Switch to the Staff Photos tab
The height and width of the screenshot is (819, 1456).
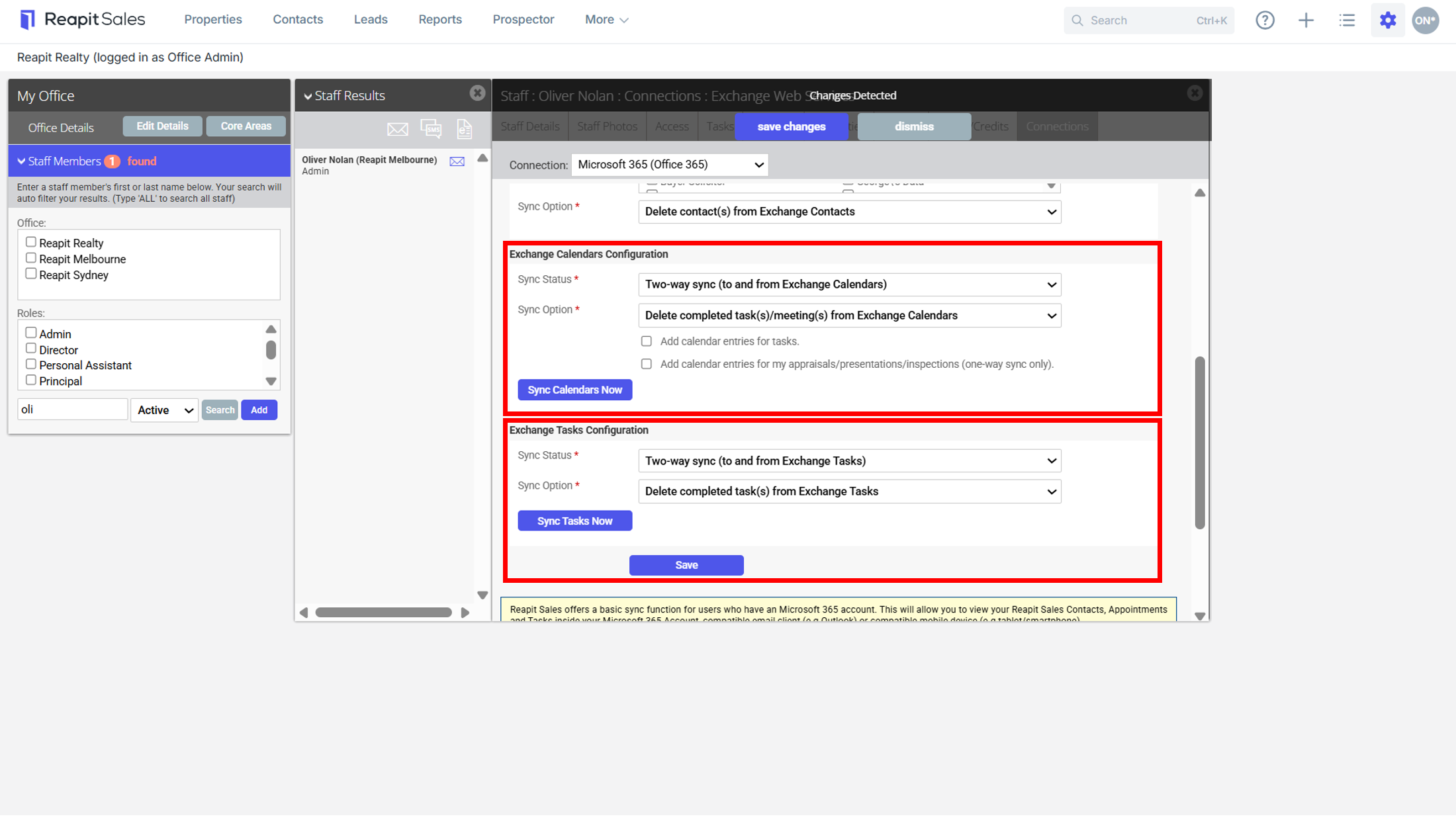click(x=607, y=126)
